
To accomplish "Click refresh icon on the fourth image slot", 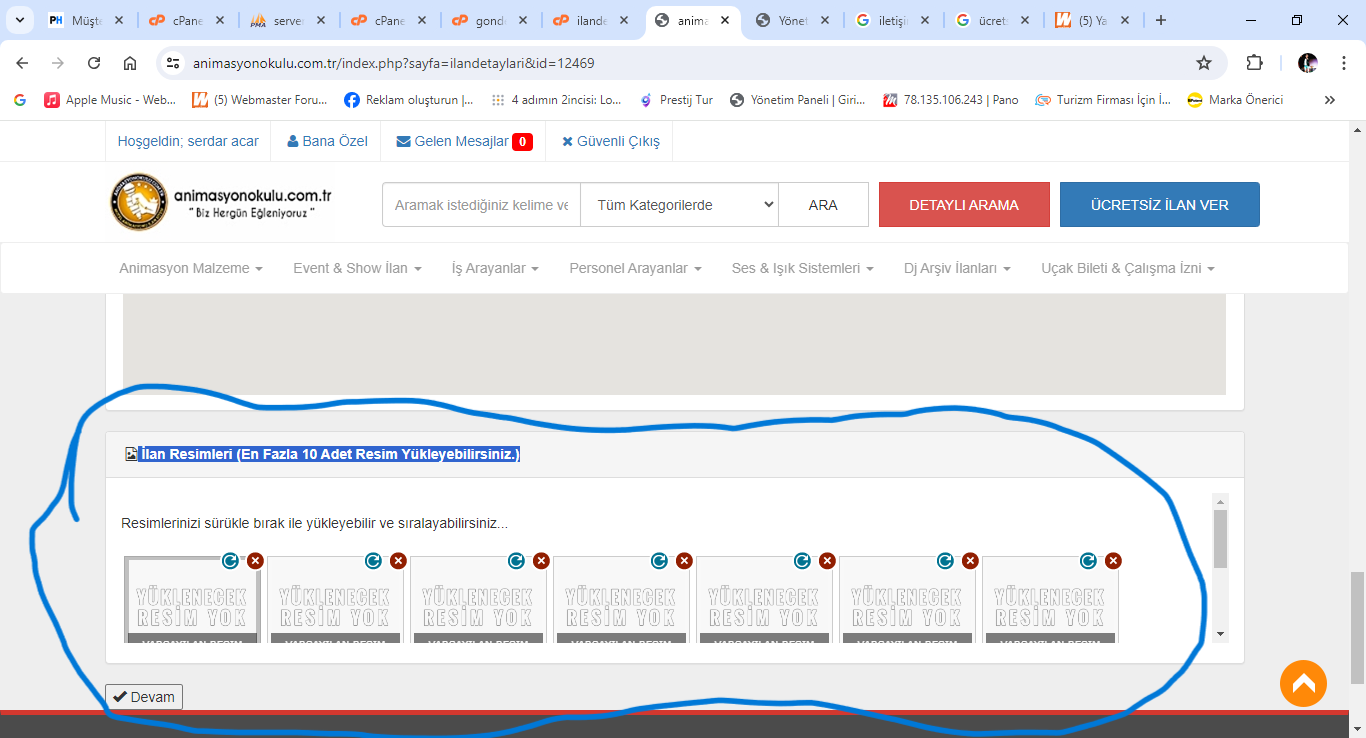I will (659, 561).
